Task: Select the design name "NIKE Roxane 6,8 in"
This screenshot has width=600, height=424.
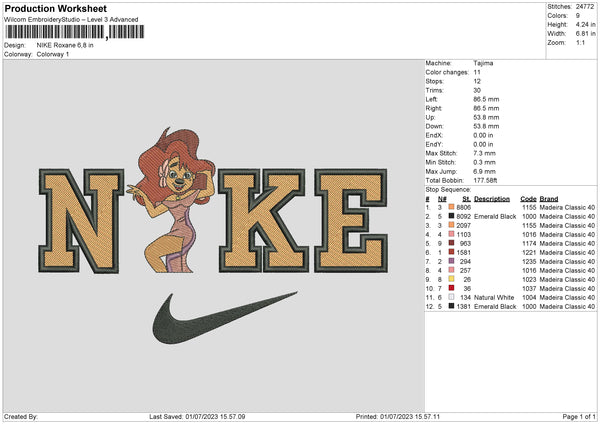Action: point(65,45)
